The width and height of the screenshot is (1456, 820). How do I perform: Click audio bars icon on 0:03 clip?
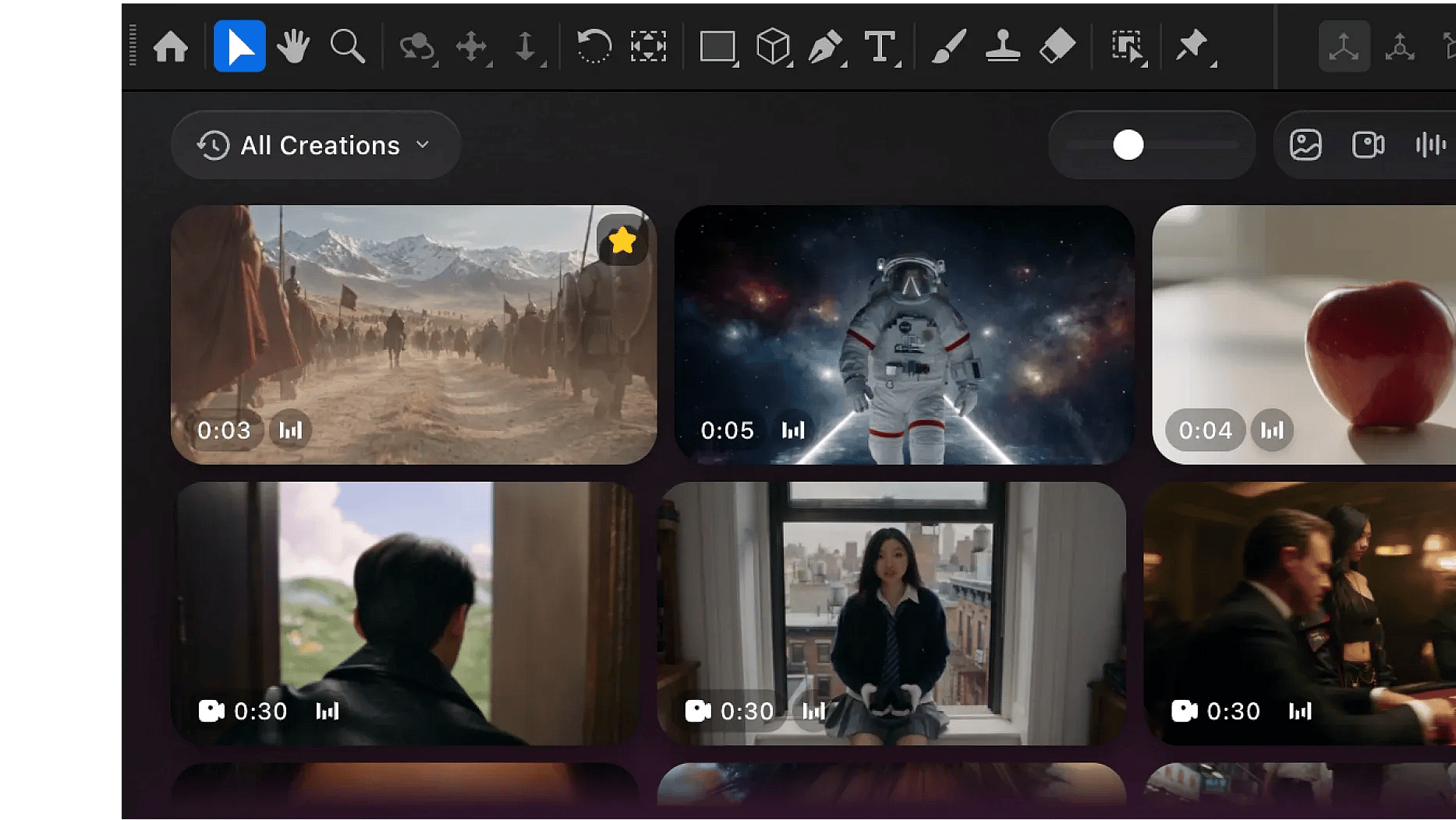291,430
